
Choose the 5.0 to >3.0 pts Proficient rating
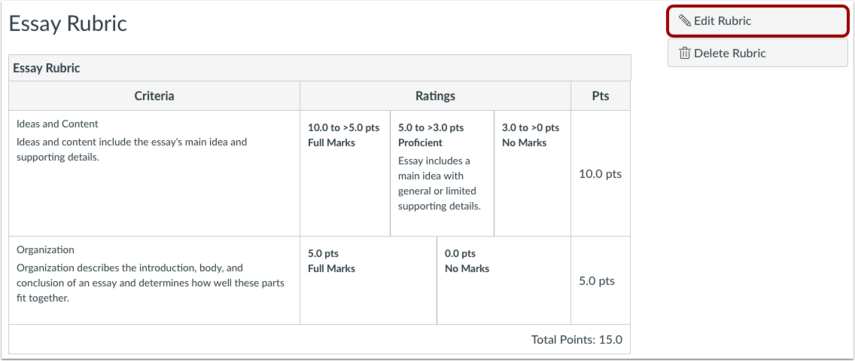pos(442,173)
